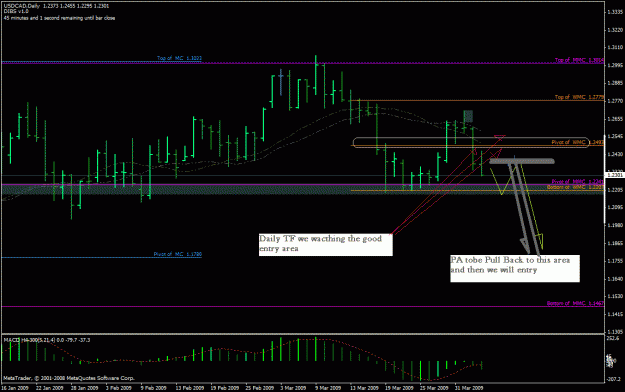625x392 pixels.
Task: Click the 'Pivot of WMC' level label
Action: pos(578,142)
